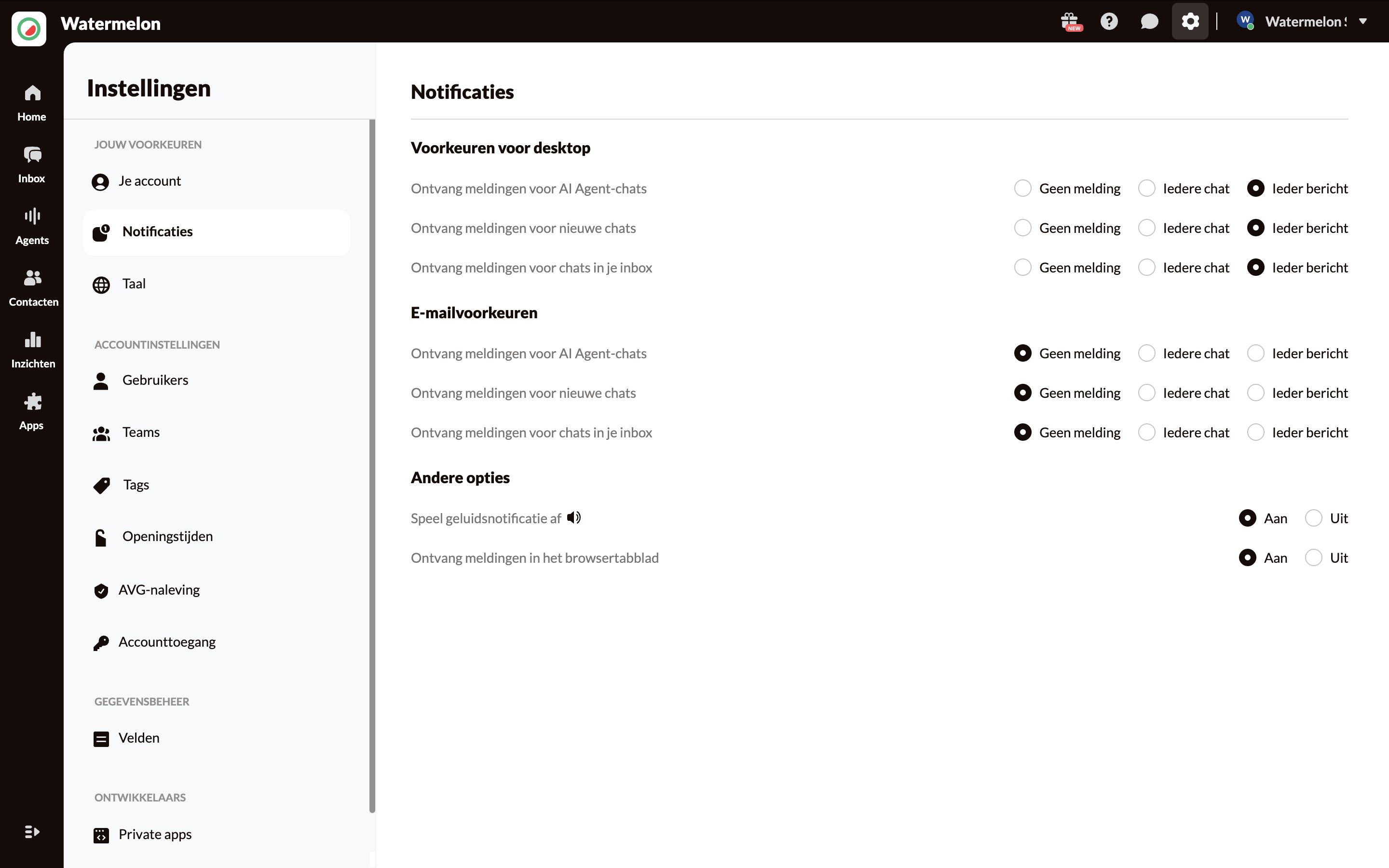
Task: Open Inzichten in the left rail
Action: tap(33, 350)
